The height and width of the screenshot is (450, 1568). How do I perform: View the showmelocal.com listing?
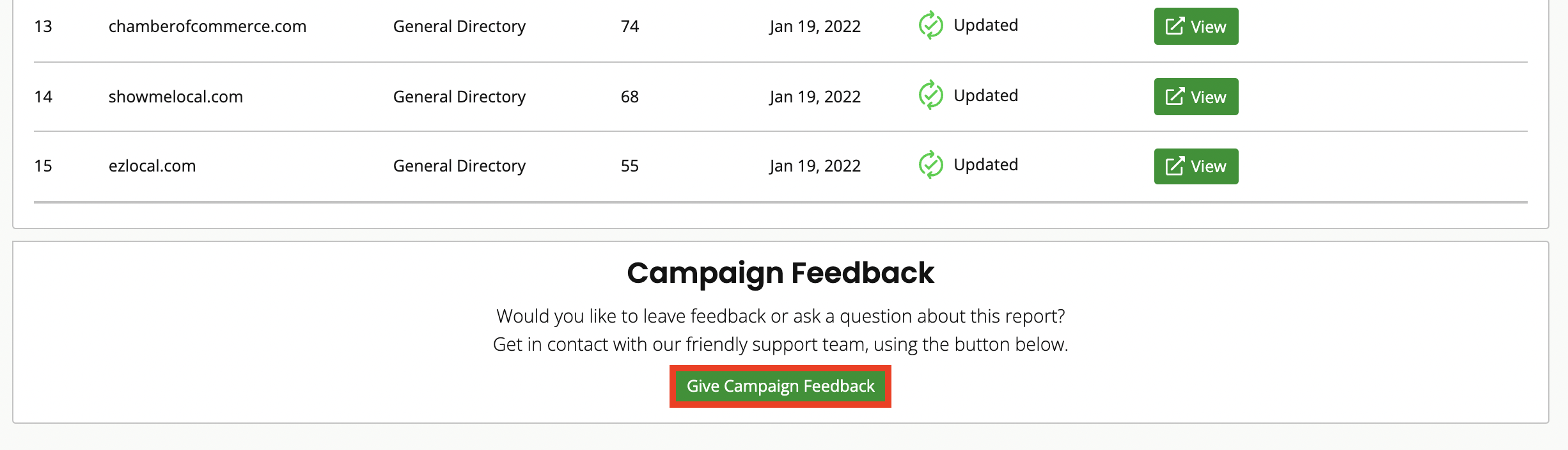tap(1196, 97)
